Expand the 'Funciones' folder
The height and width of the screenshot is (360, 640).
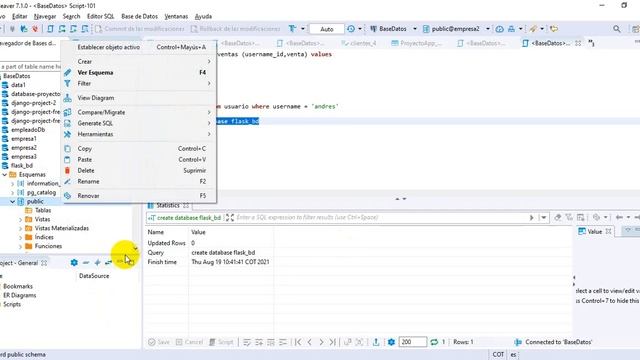[x=20, y=247]
